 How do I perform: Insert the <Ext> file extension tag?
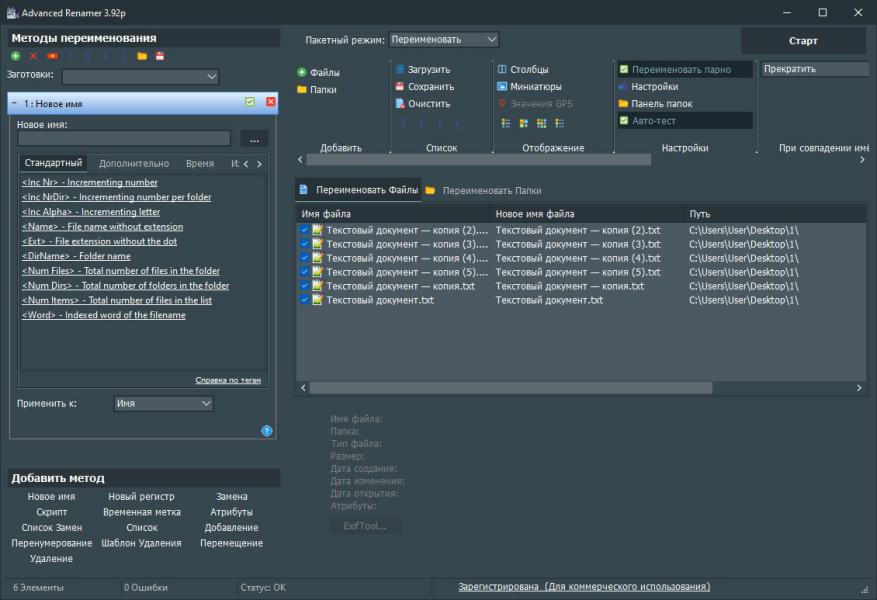[x=99, y=241]
